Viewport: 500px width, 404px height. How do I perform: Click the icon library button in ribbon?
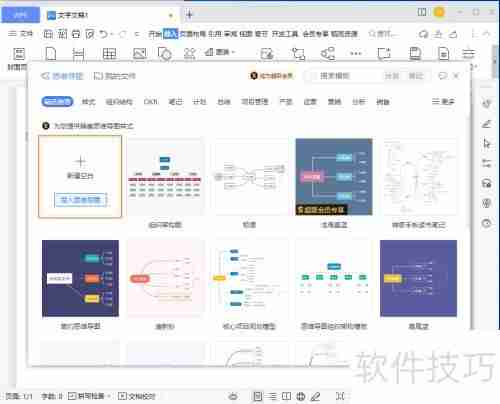pyautogui.click(x=190, y=54)
